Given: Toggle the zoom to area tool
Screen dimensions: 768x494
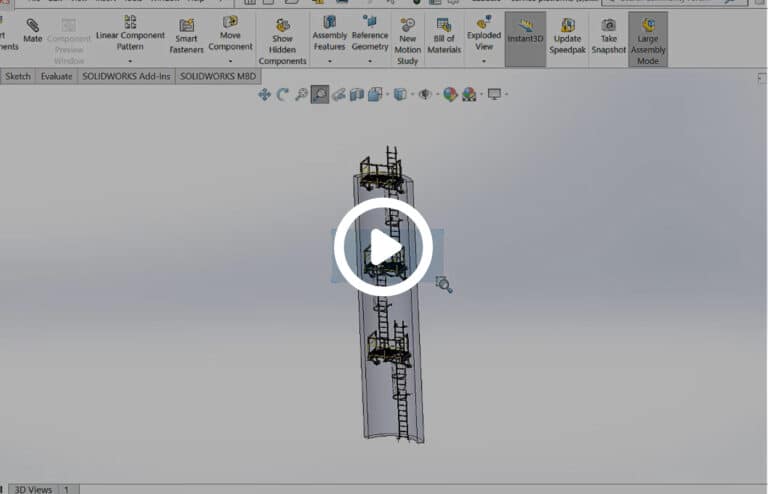Looking at the screenshot, I should coord(320,94).
